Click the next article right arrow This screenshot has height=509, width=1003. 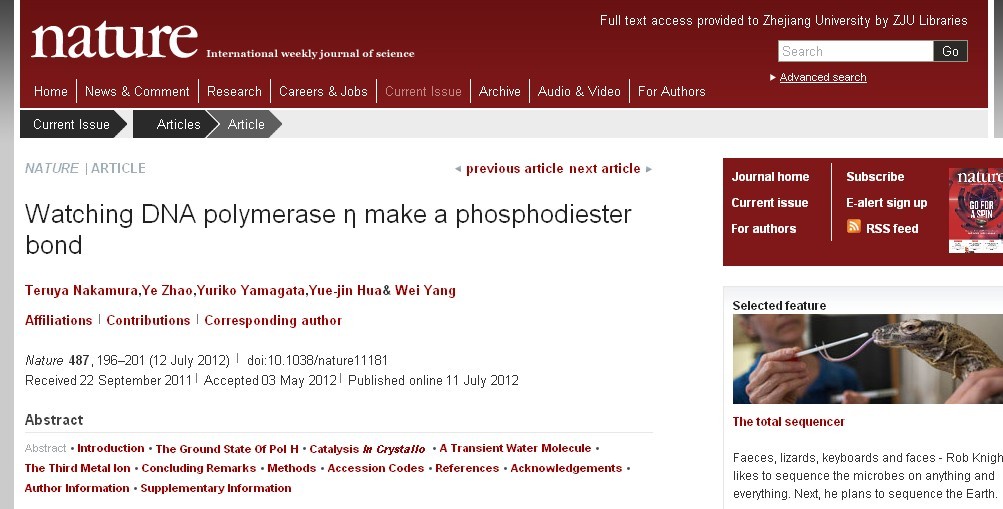point(649,169)
